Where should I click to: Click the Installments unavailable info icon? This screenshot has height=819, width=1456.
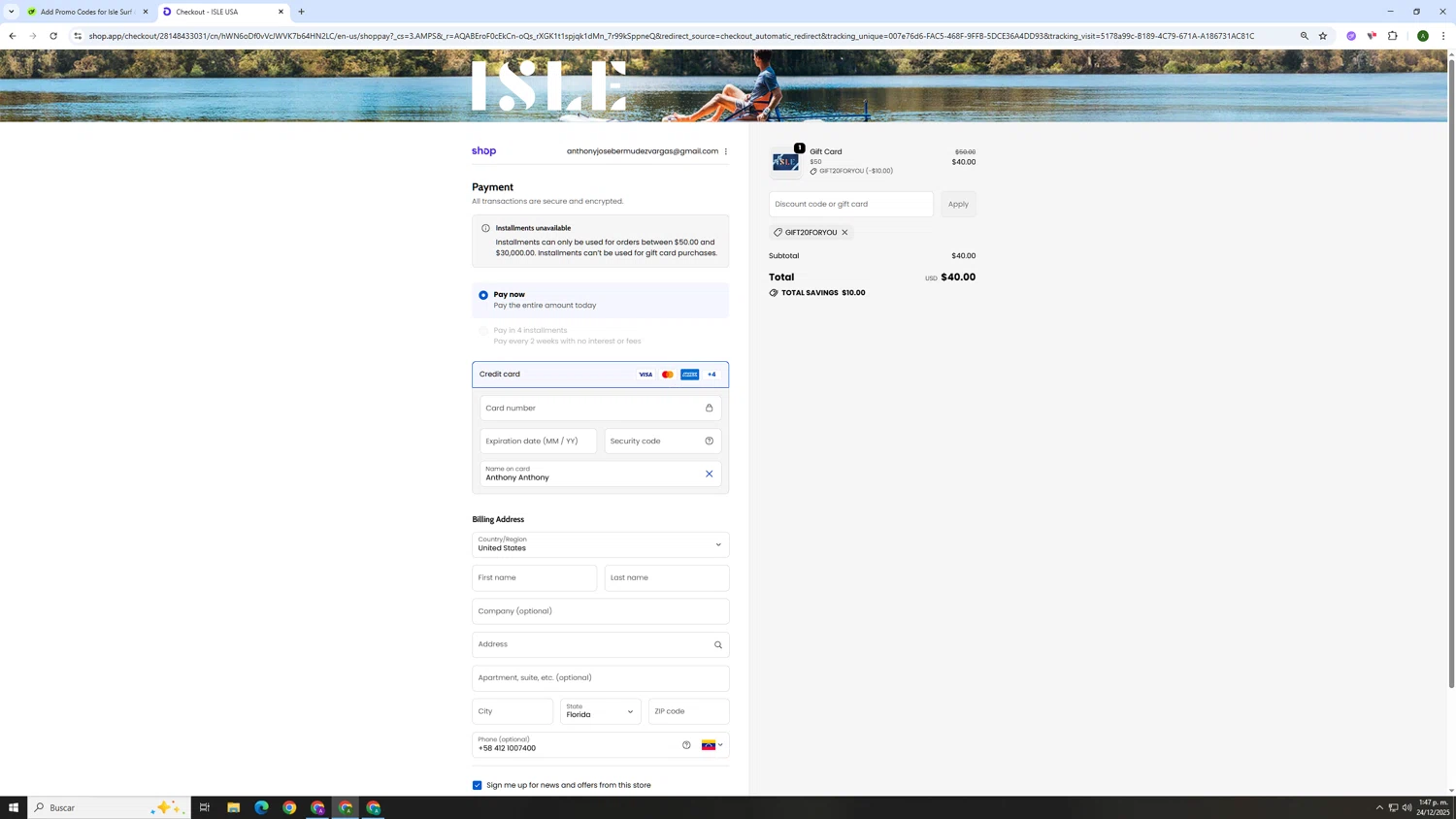pos(486,228)
